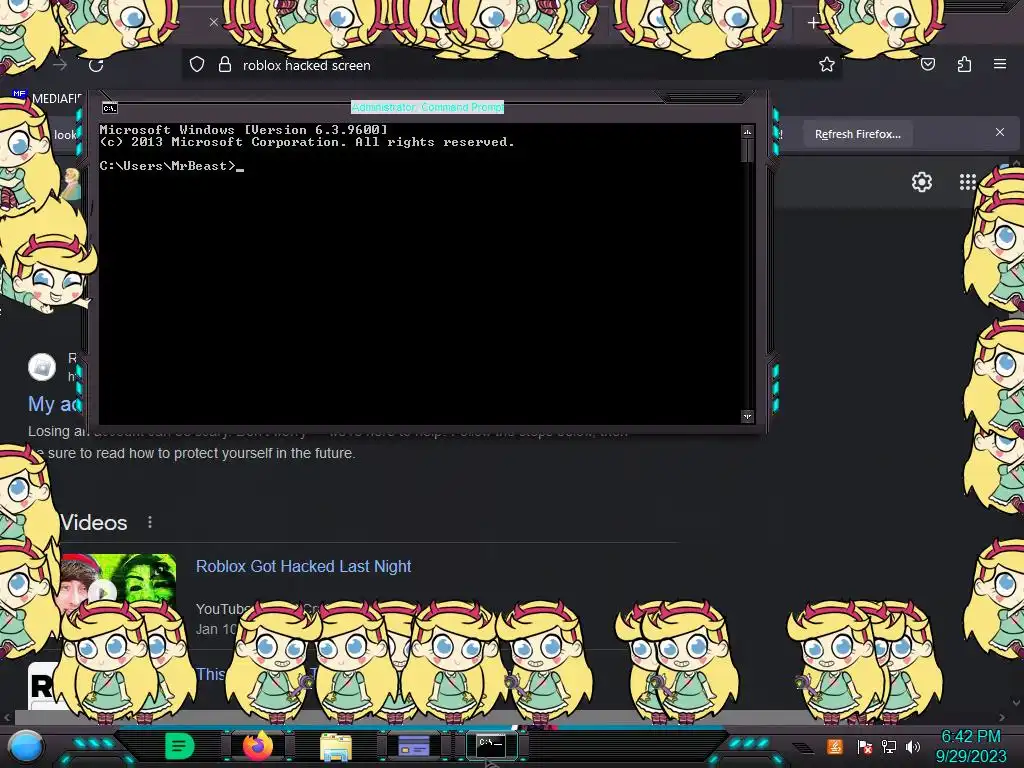Click the padlock site info icon
This screenshot has height=768, width=1024.
click(225, 65)
